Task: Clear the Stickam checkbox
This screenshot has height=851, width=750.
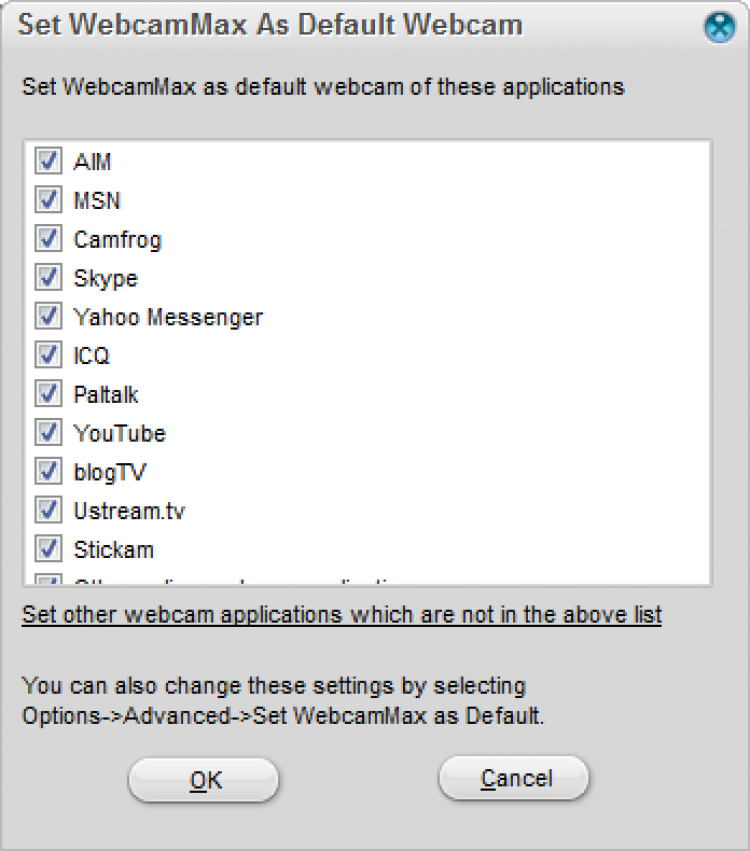Action: point(48,549)
